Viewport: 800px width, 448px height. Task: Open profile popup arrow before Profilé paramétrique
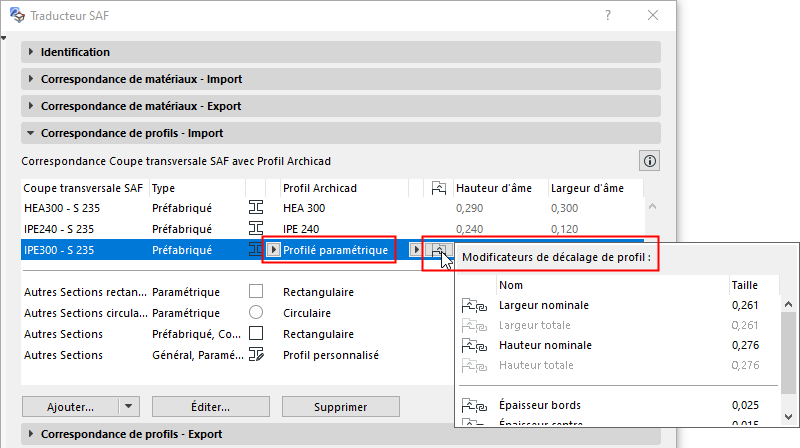point(273,250)
